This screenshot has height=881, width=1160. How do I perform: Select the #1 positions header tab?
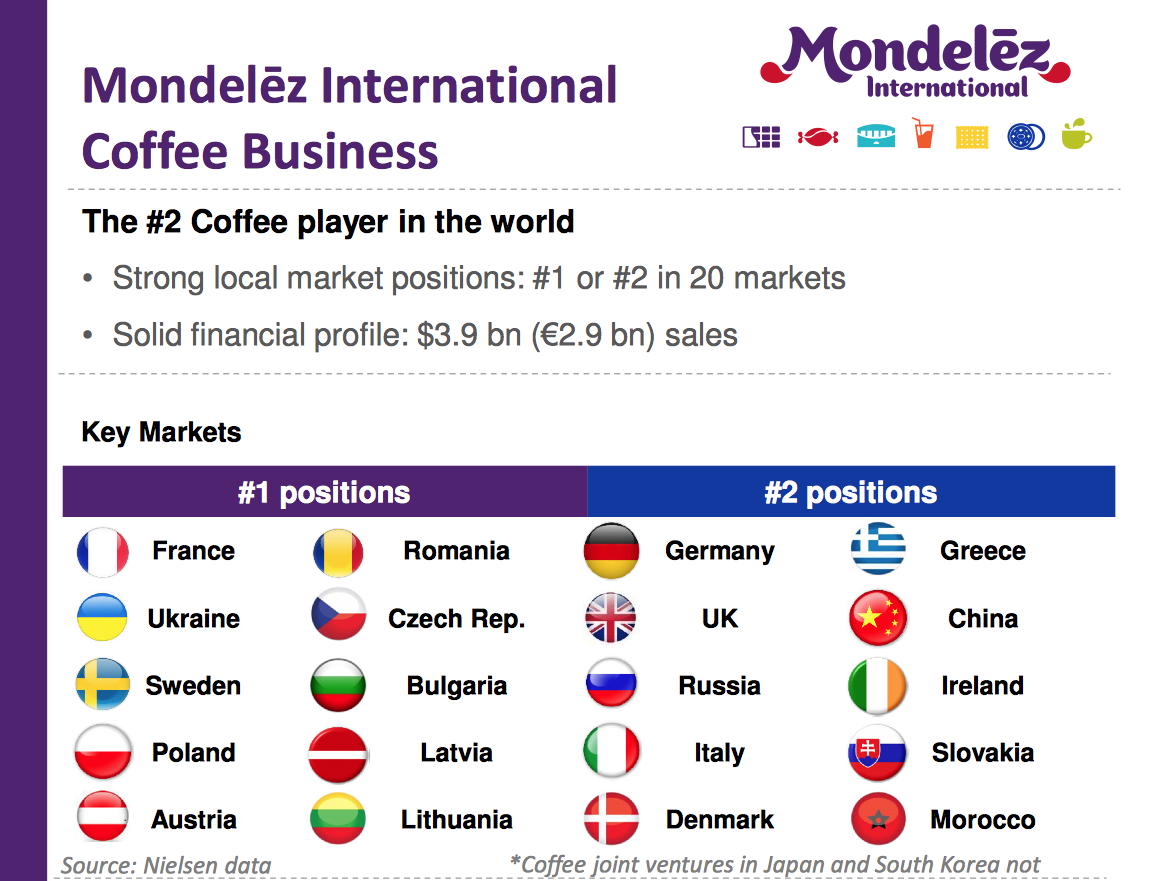click(324, 492)
